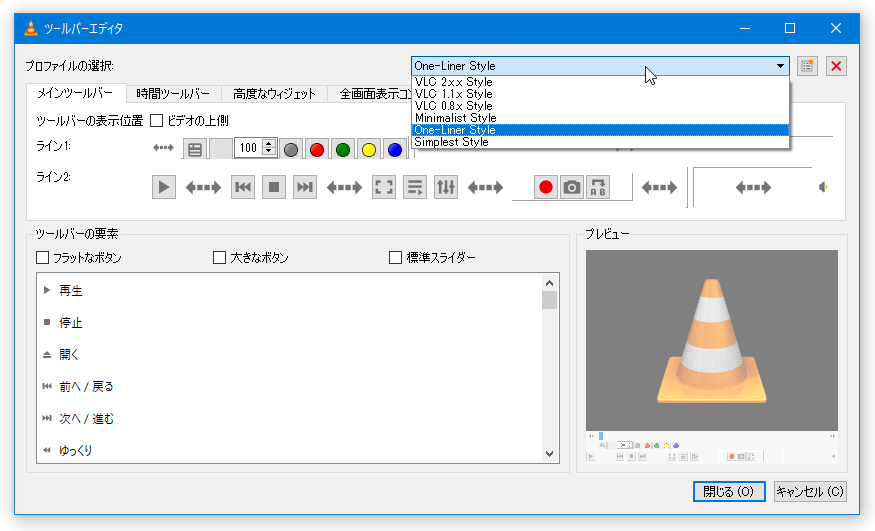Click the blue teletext button
This screenshot has height=531, width=875.
point(395,149)
